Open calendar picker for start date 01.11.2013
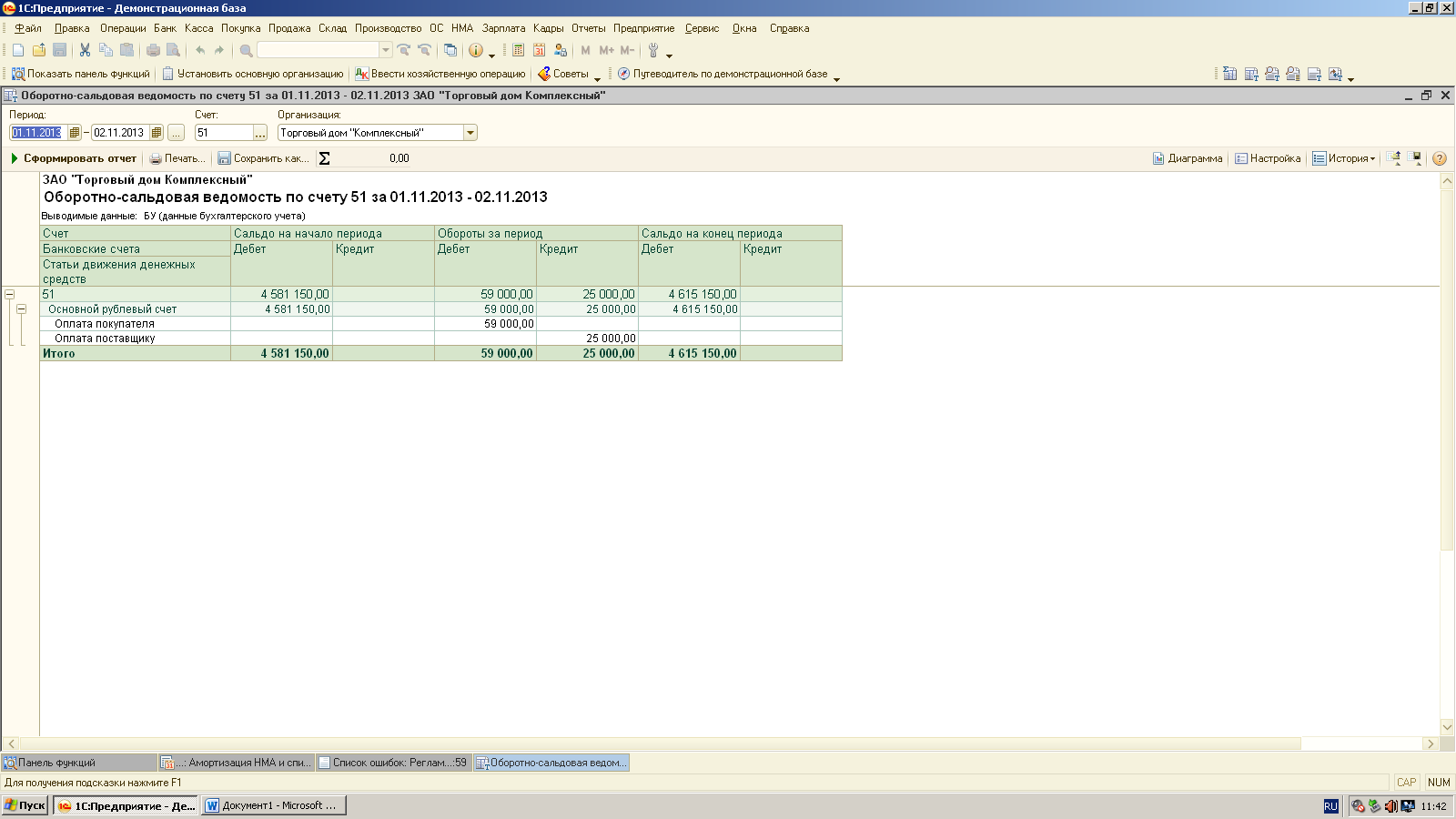Image resolution: width=1456 pixels, height=819 pixels. click(75, 133)
